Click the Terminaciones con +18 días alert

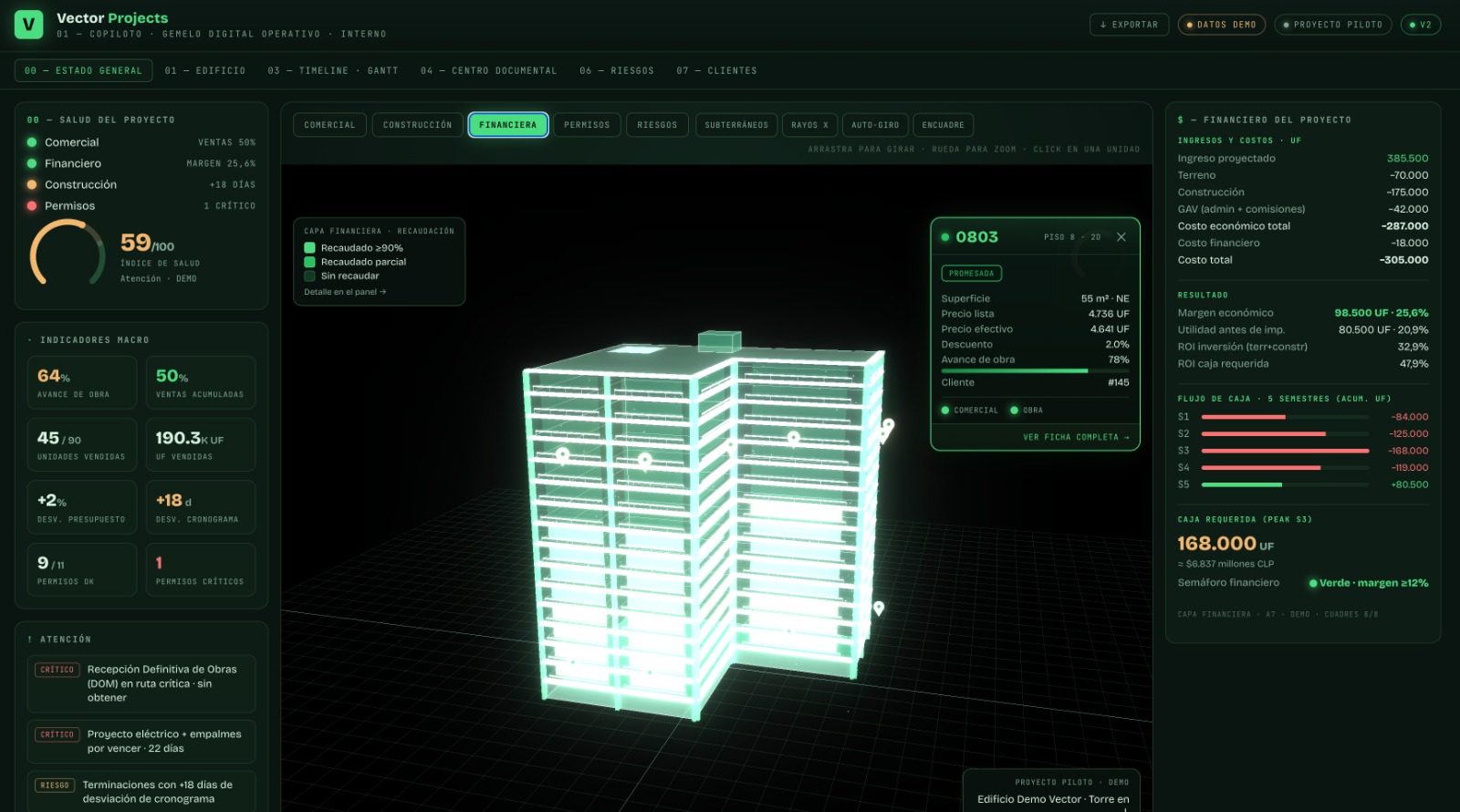pyautogui.click(x=141, y=791)
